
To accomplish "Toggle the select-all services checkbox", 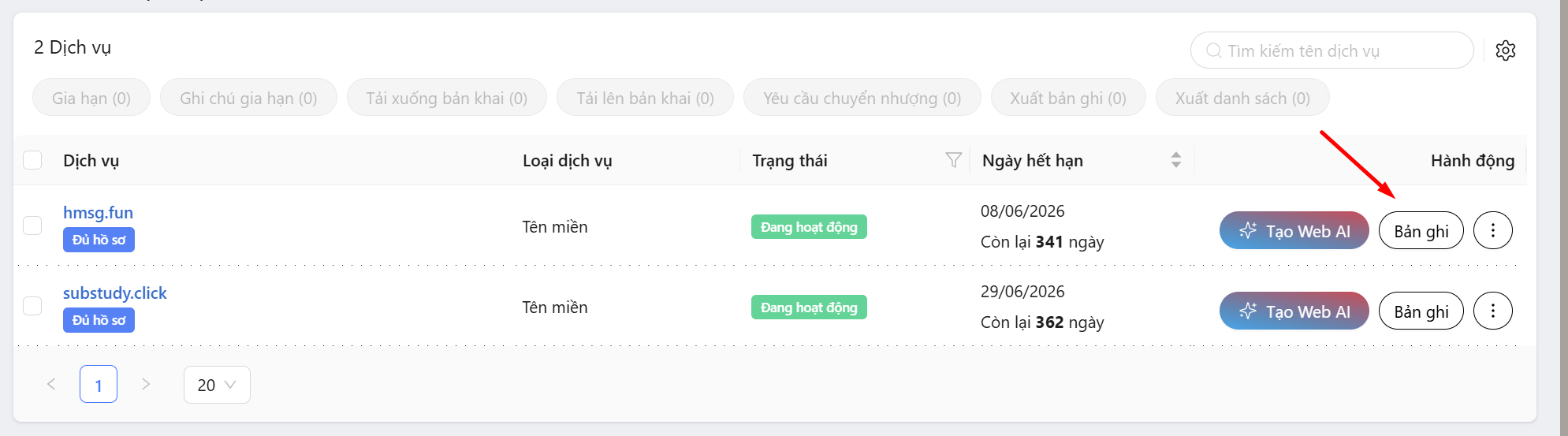I will (x=32, y=160).
